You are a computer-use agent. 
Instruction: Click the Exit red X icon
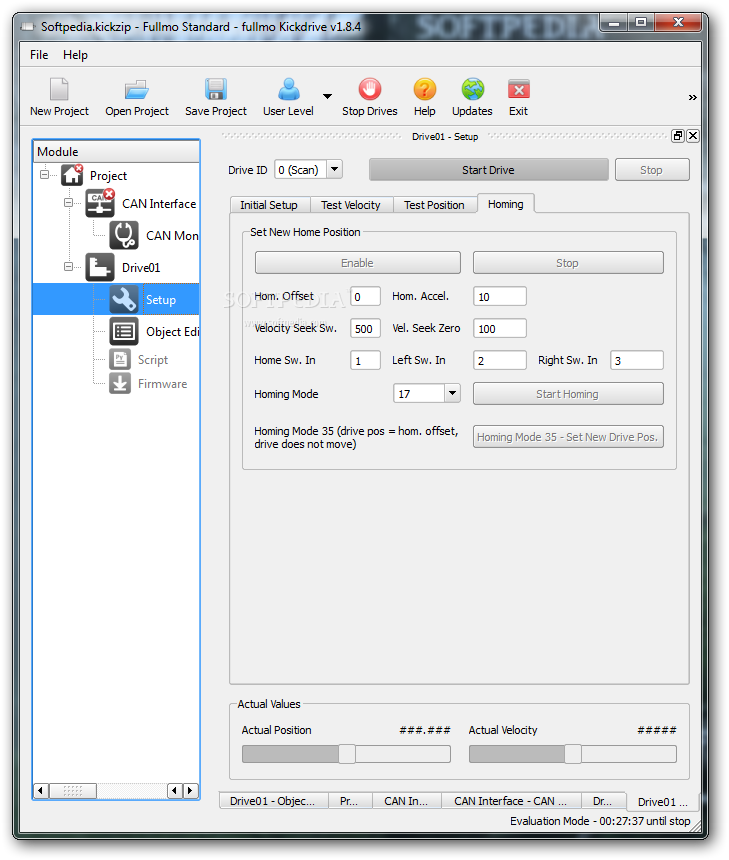pos(518,89)
